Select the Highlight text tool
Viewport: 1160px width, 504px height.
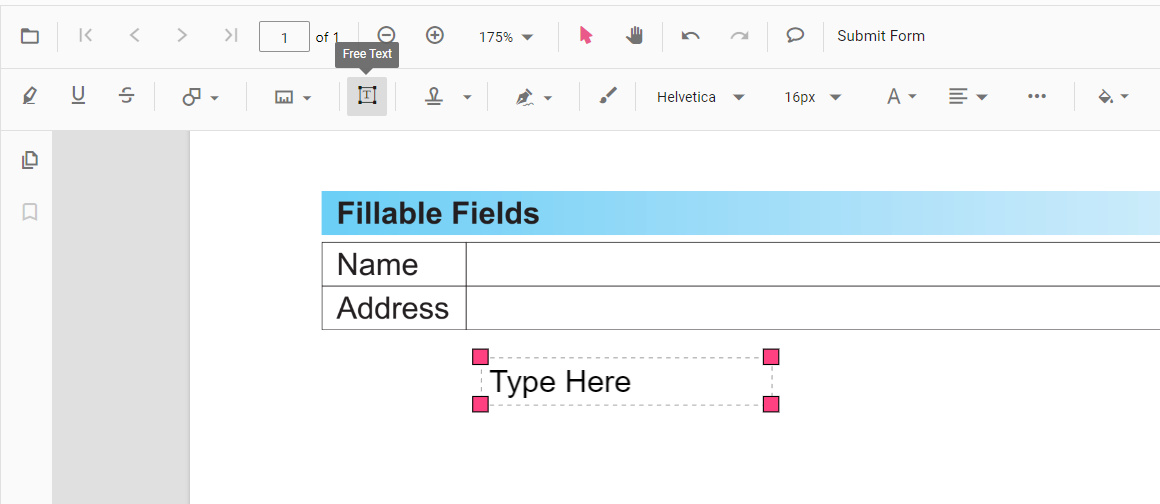[30, 96]
